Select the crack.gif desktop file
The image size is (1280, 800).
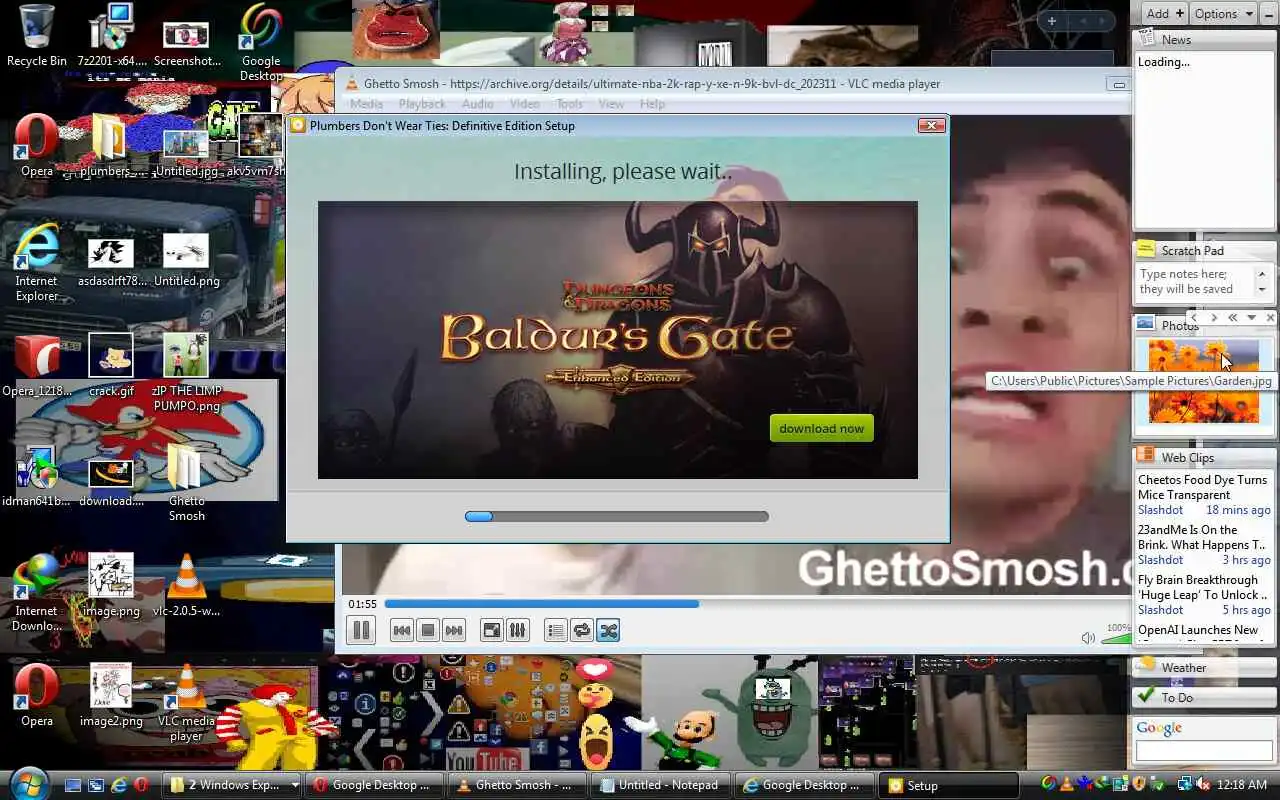click(111, 365)
